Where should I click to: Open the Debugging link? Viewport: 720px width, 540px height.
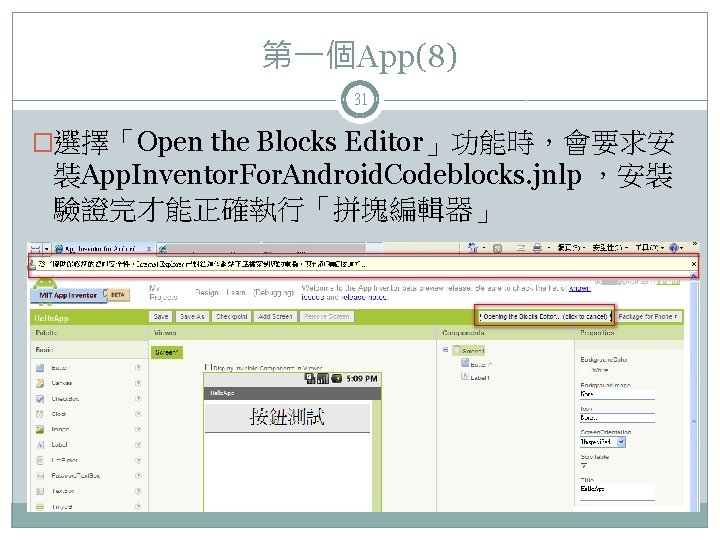(x=274, y=292)
